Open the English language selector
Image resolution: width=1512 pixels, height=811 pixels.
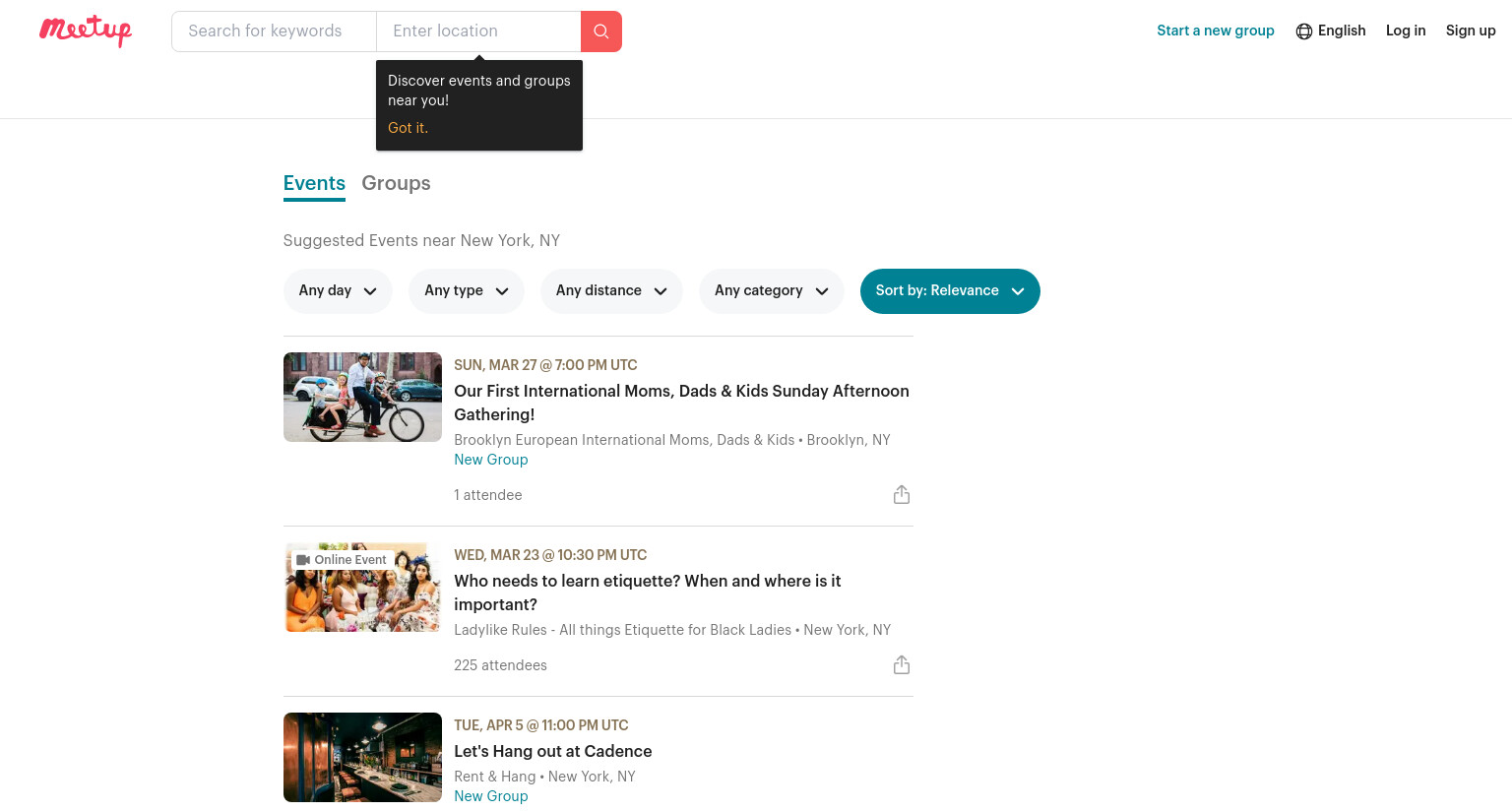click(1331, 31)
